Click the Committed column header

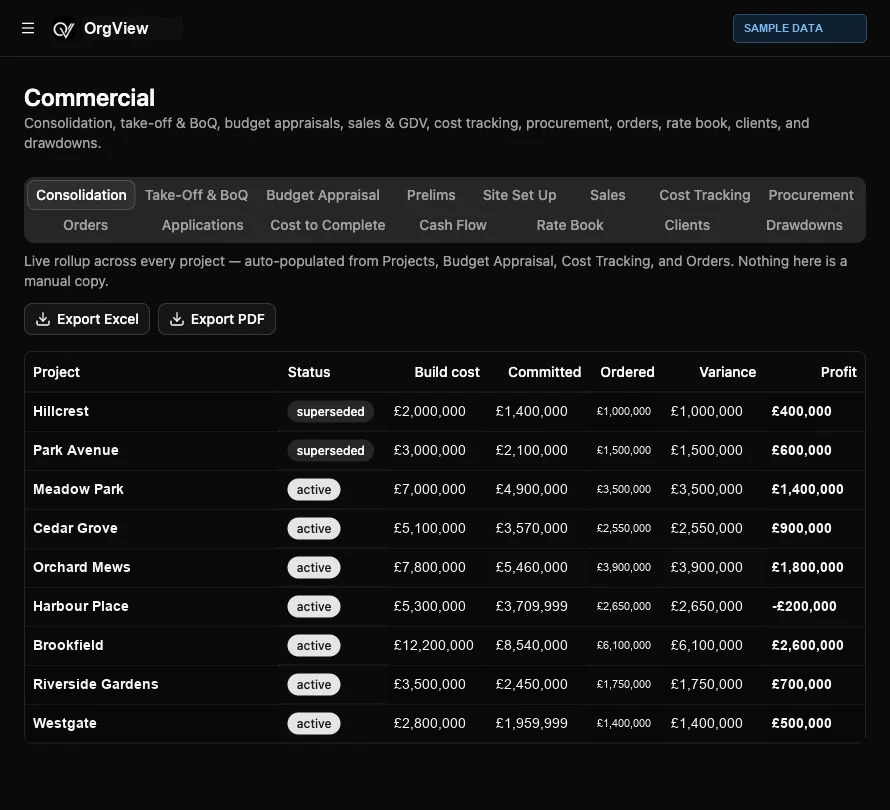point(544,372)
